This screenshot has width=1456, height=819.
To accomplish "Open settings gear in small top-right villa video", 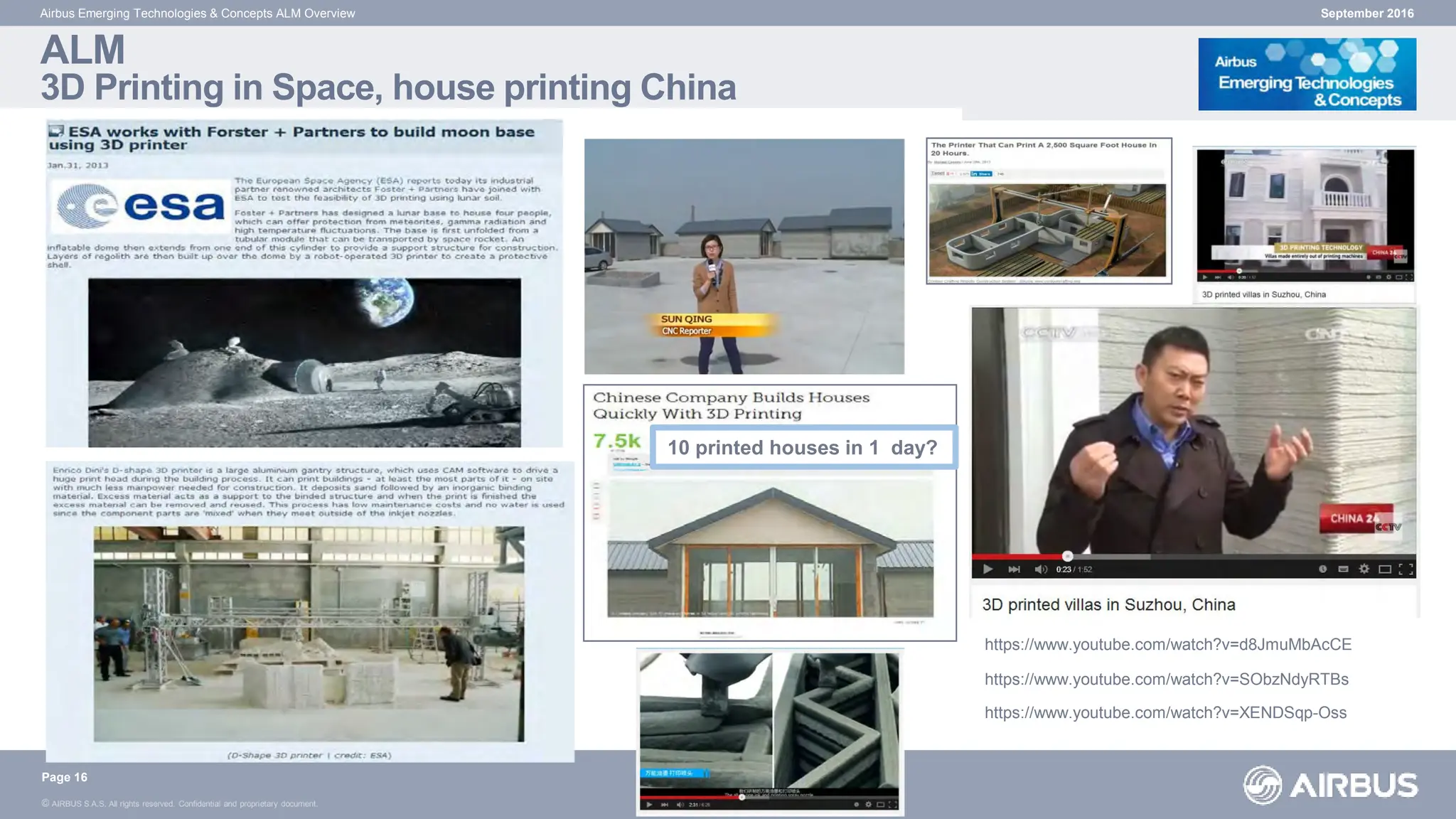I will (x=1388, y=277).
